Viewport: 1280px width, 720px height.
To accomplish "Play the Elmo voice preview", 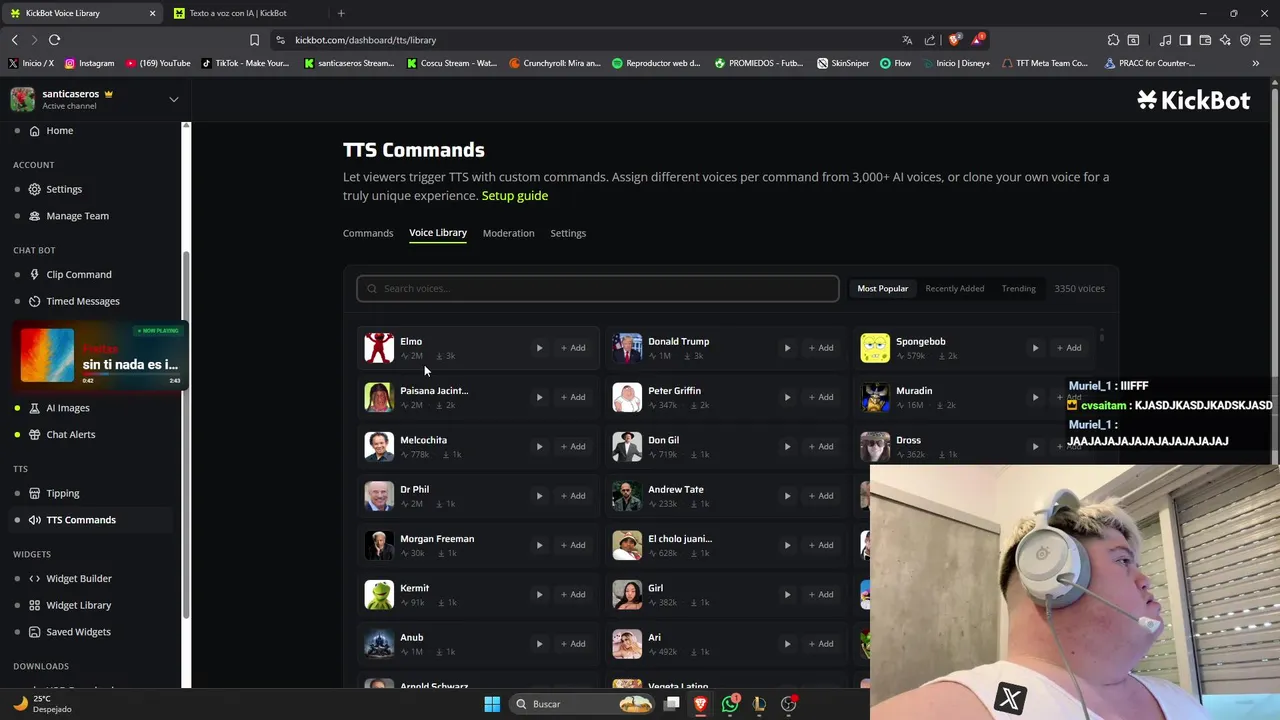I will point(539,348).
